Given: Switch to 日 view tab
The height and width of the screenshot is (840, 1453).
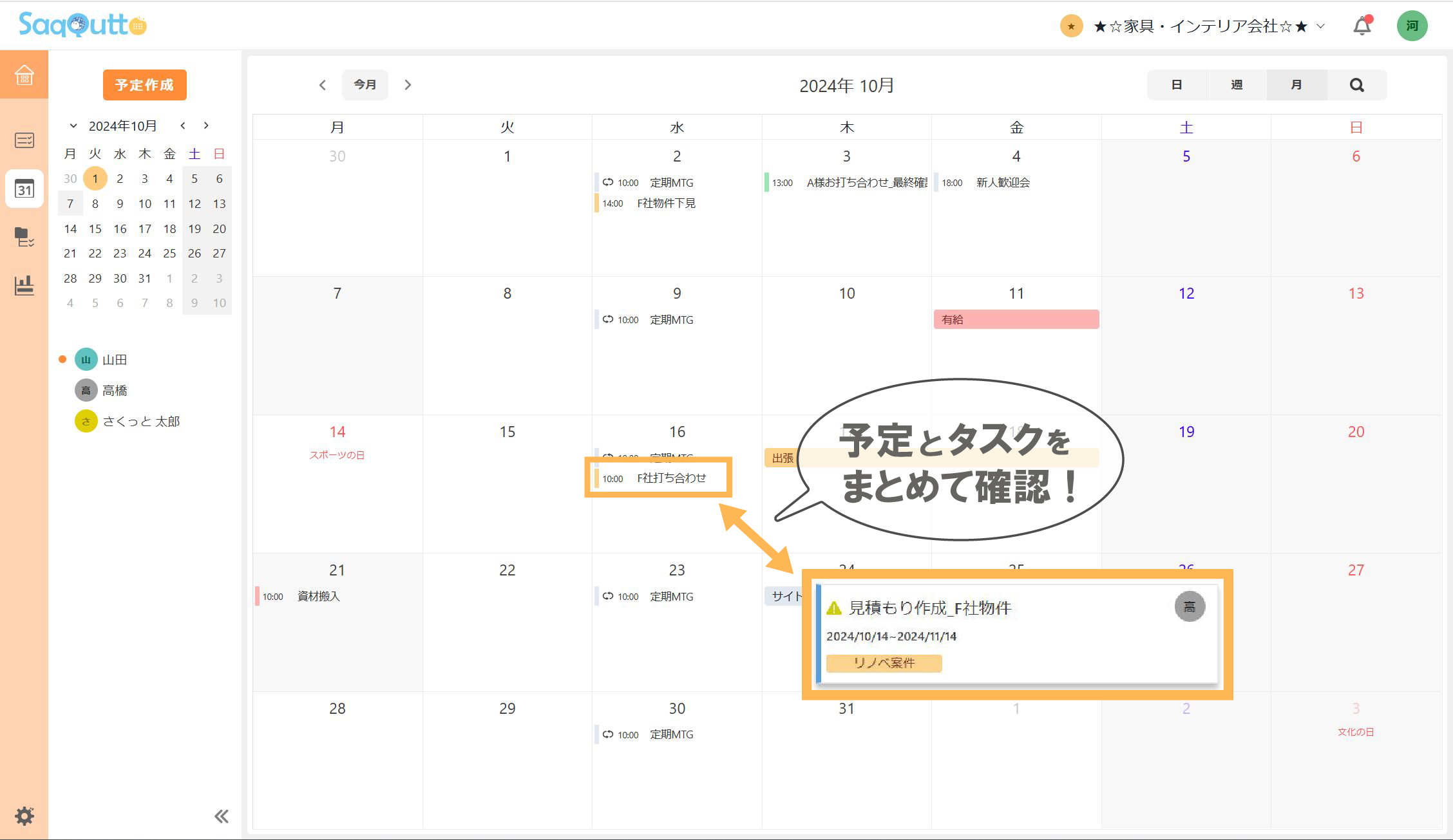Looking at the screenshot, I should pyautogui.click(x=1176, y=85).
